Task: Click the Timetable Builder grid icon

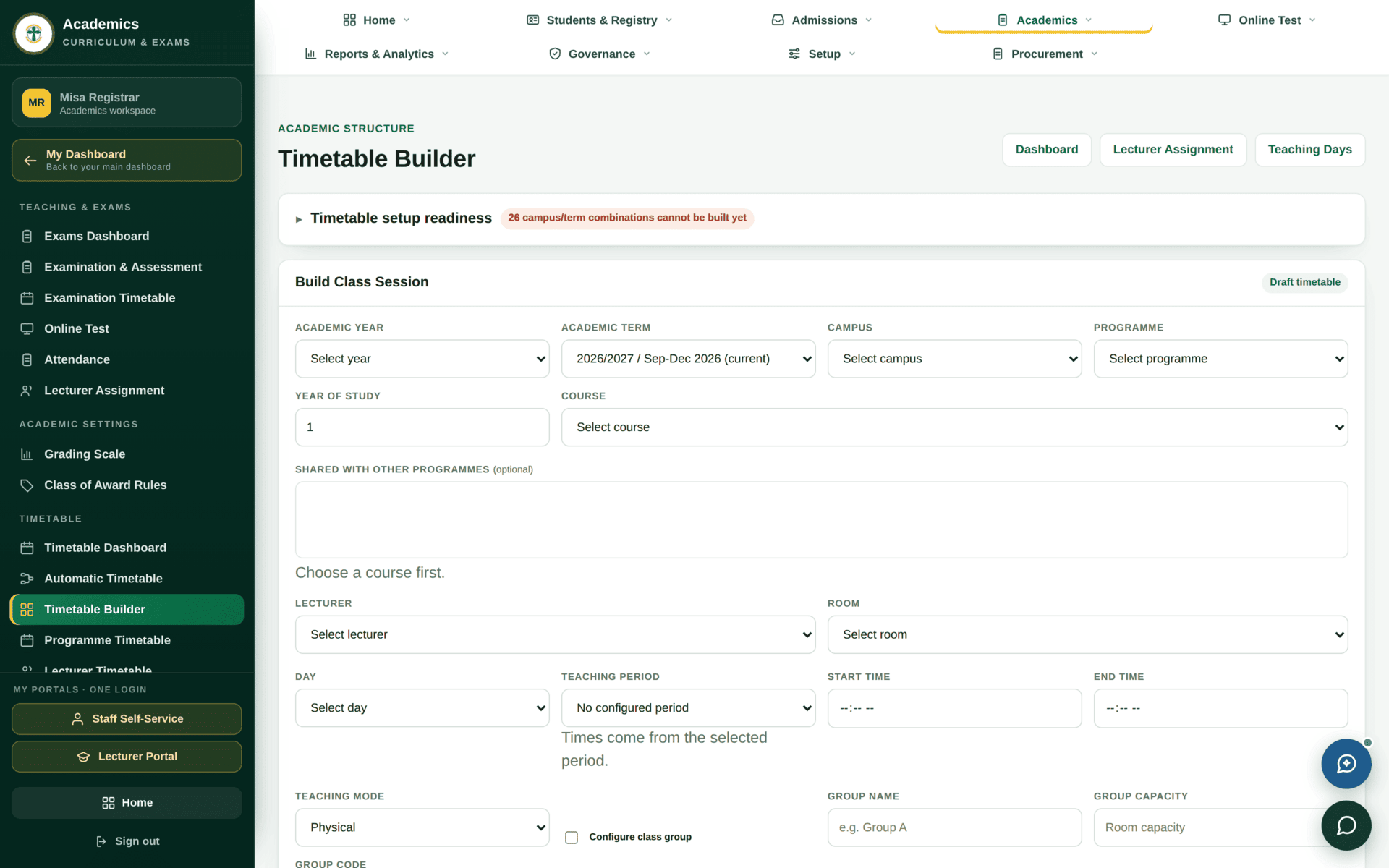Action: 27,610
